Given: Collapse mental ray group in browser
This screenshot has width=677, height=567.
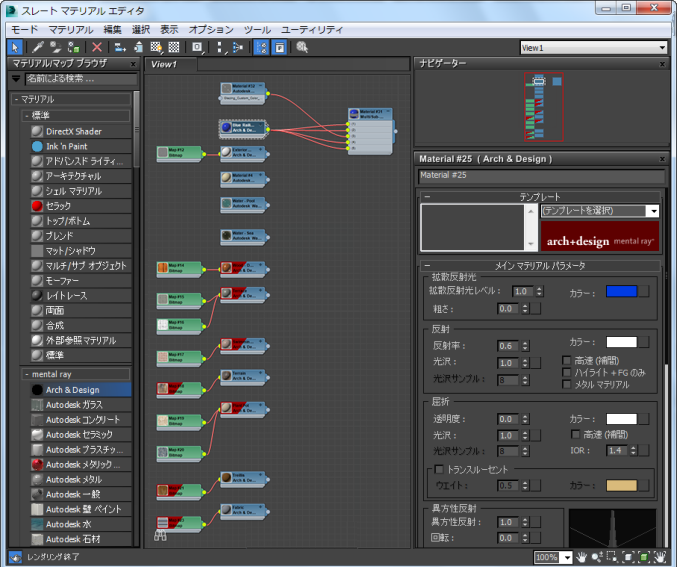Looking at the screenshot, I should click(27, 374).
